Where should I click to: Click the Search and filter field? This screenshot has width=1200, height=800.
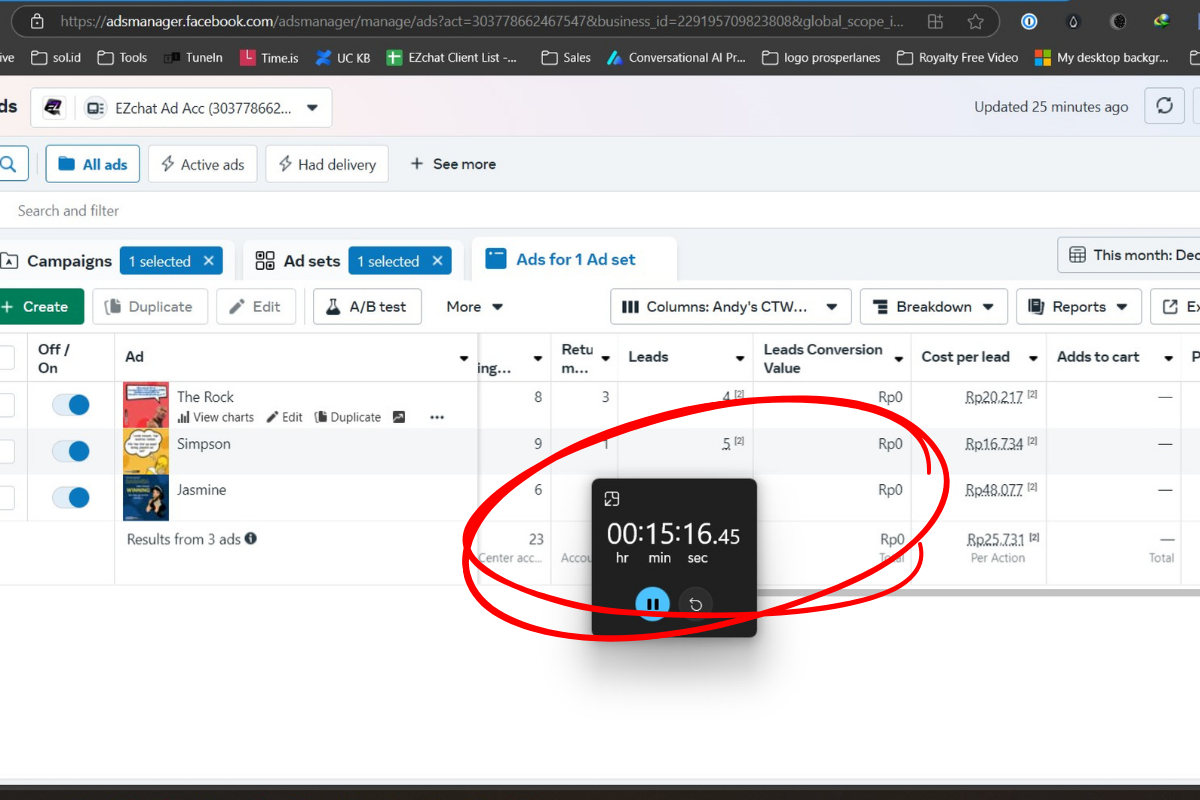[x=300, y=211]
